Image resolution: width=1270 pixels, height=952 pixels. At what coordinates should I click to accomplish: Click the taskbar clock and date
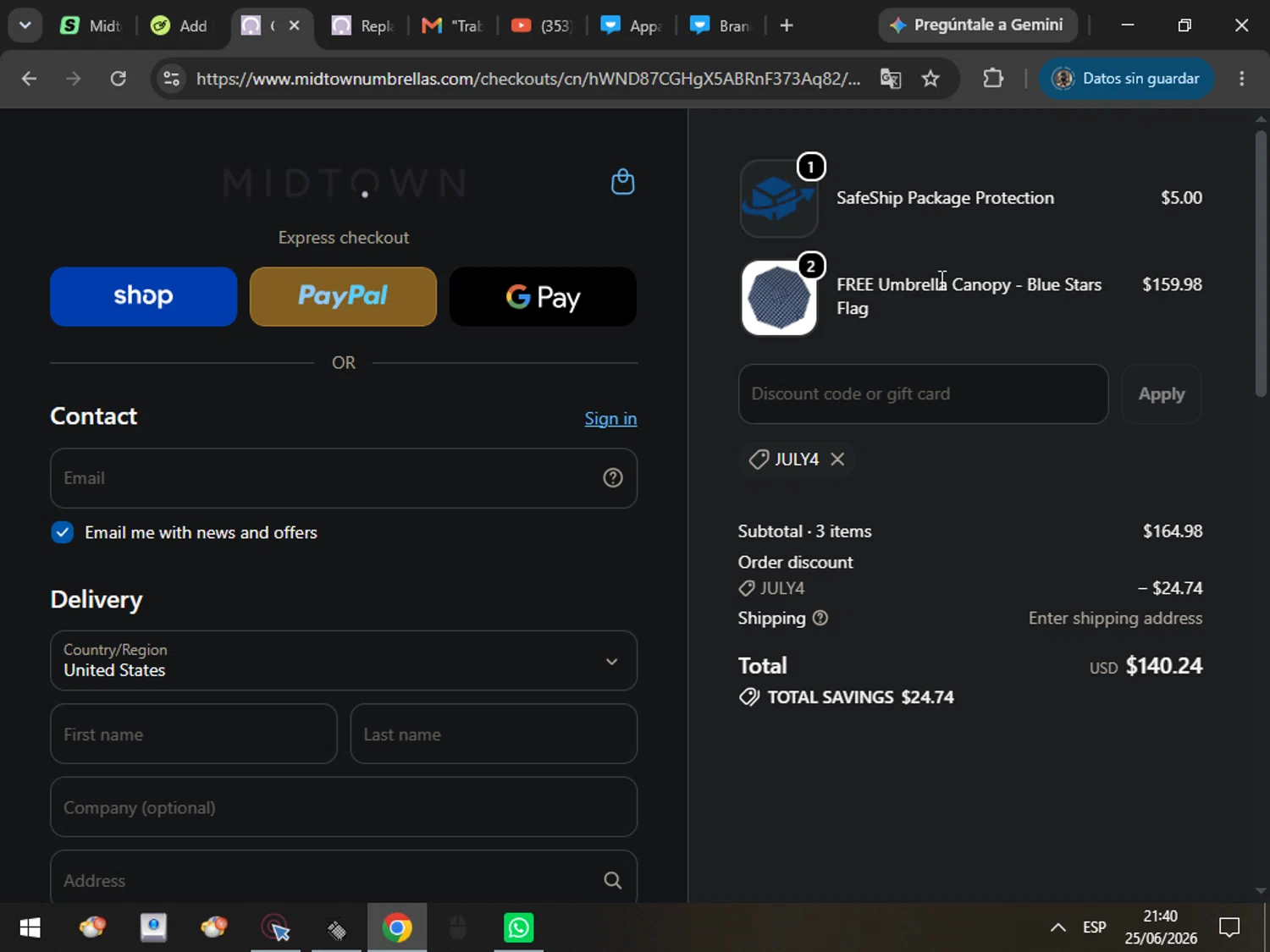[x=1161, y=927]
